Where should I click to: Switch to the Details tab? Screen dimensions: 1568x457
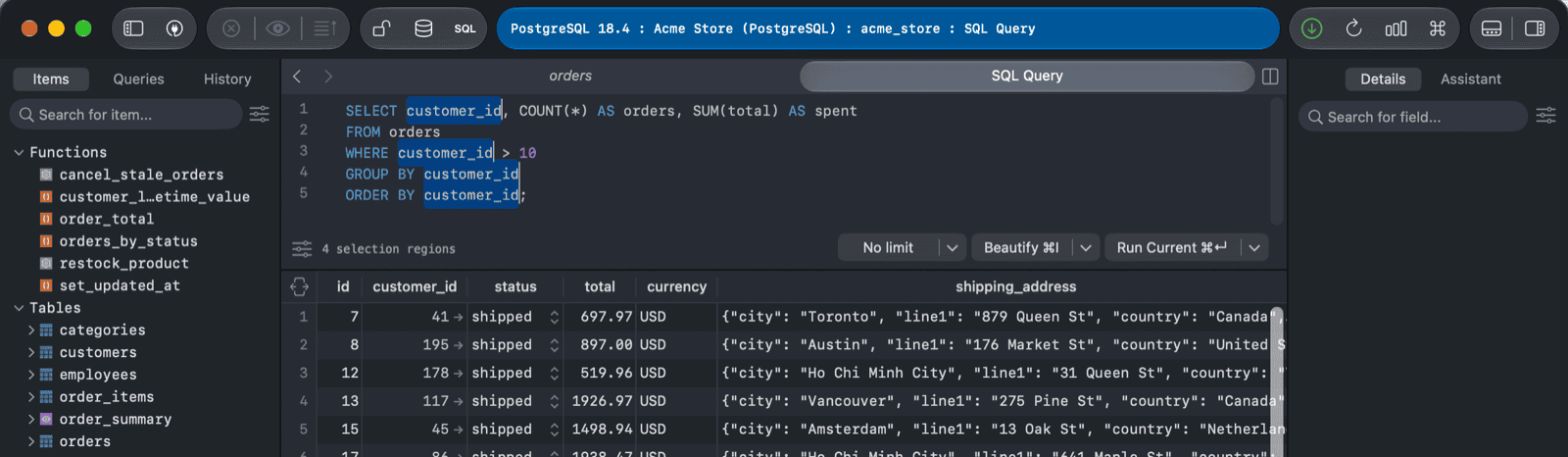tap(1383, 78)
